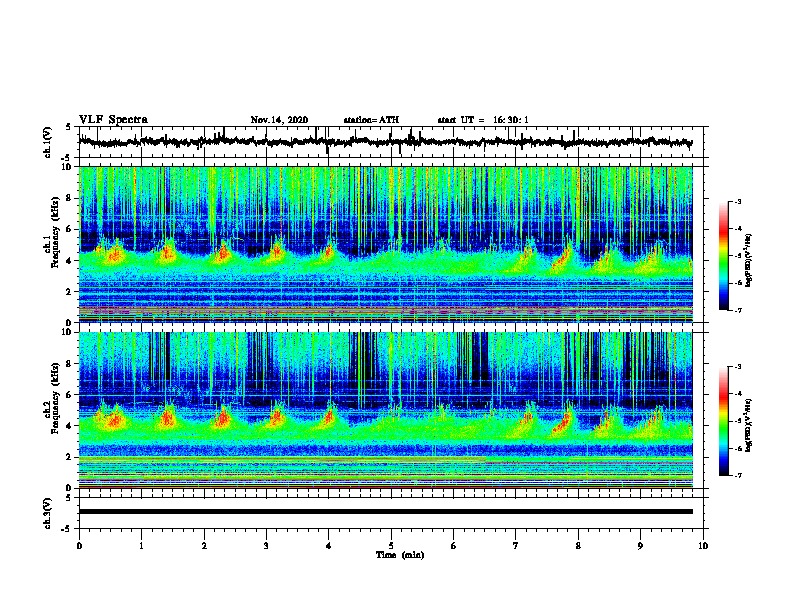Click the ch.2 frequency axis "2" tick label

point(69,457)
